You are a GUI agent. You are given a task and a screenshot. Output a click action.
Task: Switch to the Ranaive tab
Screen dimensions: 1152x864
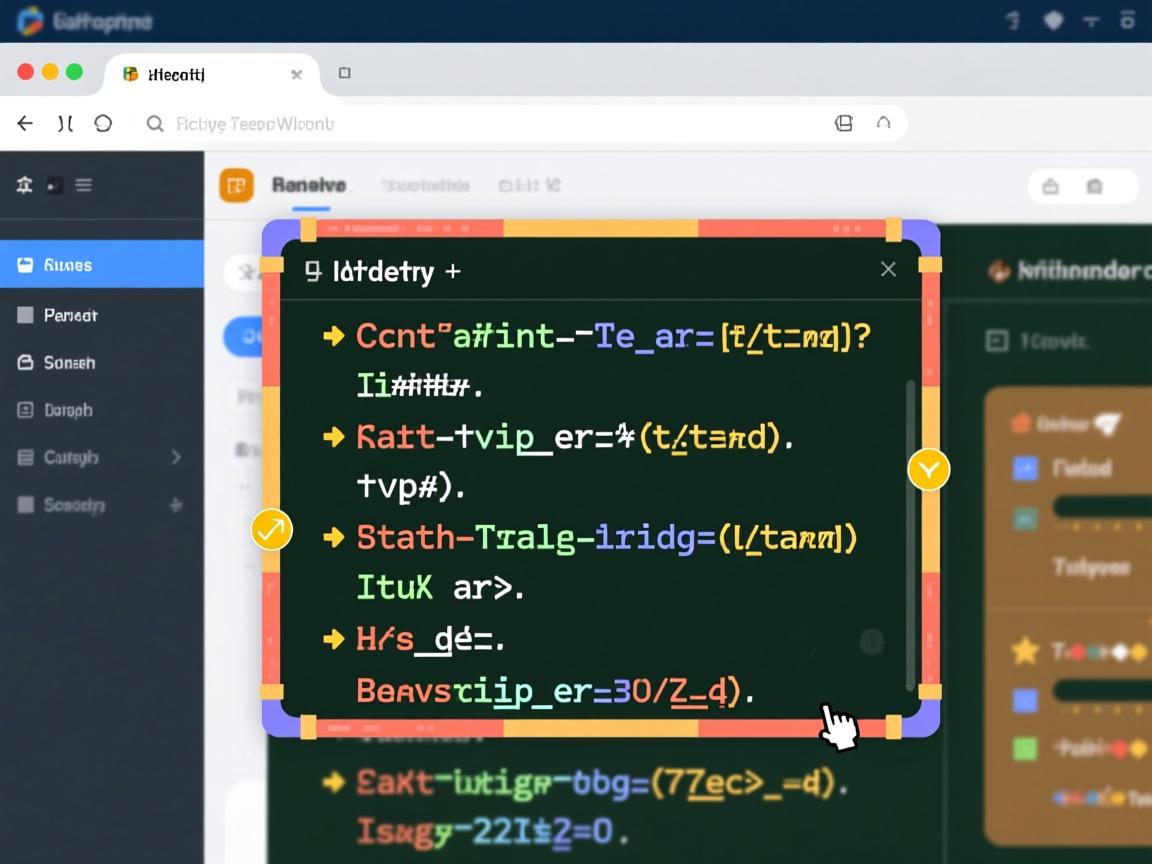click(x=309, y=185)
